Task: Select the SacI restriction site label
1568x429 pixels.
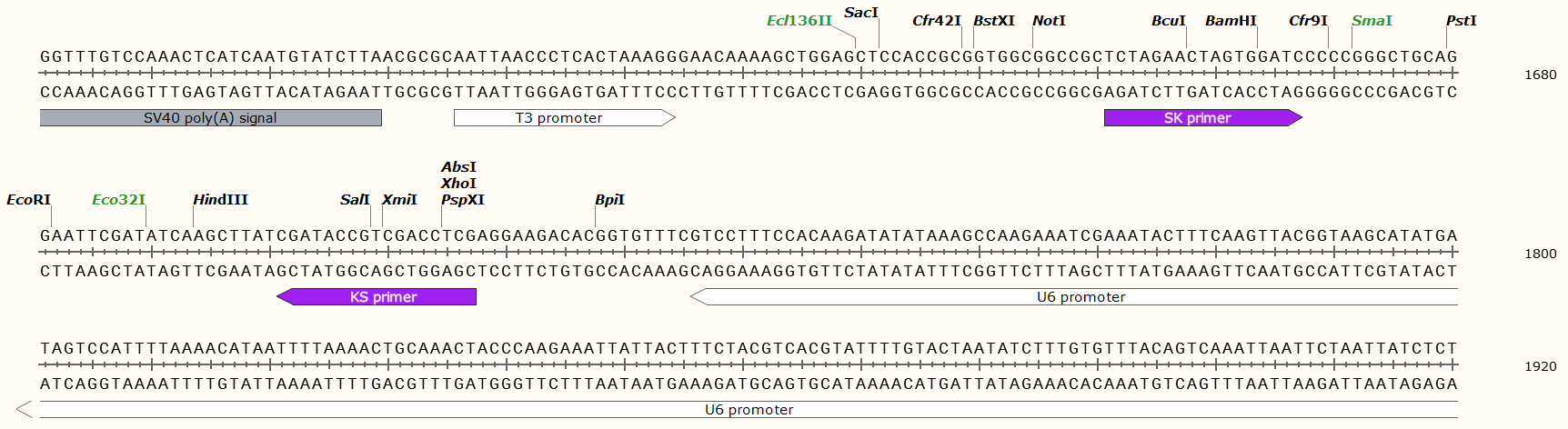Action: click(860, 13)
